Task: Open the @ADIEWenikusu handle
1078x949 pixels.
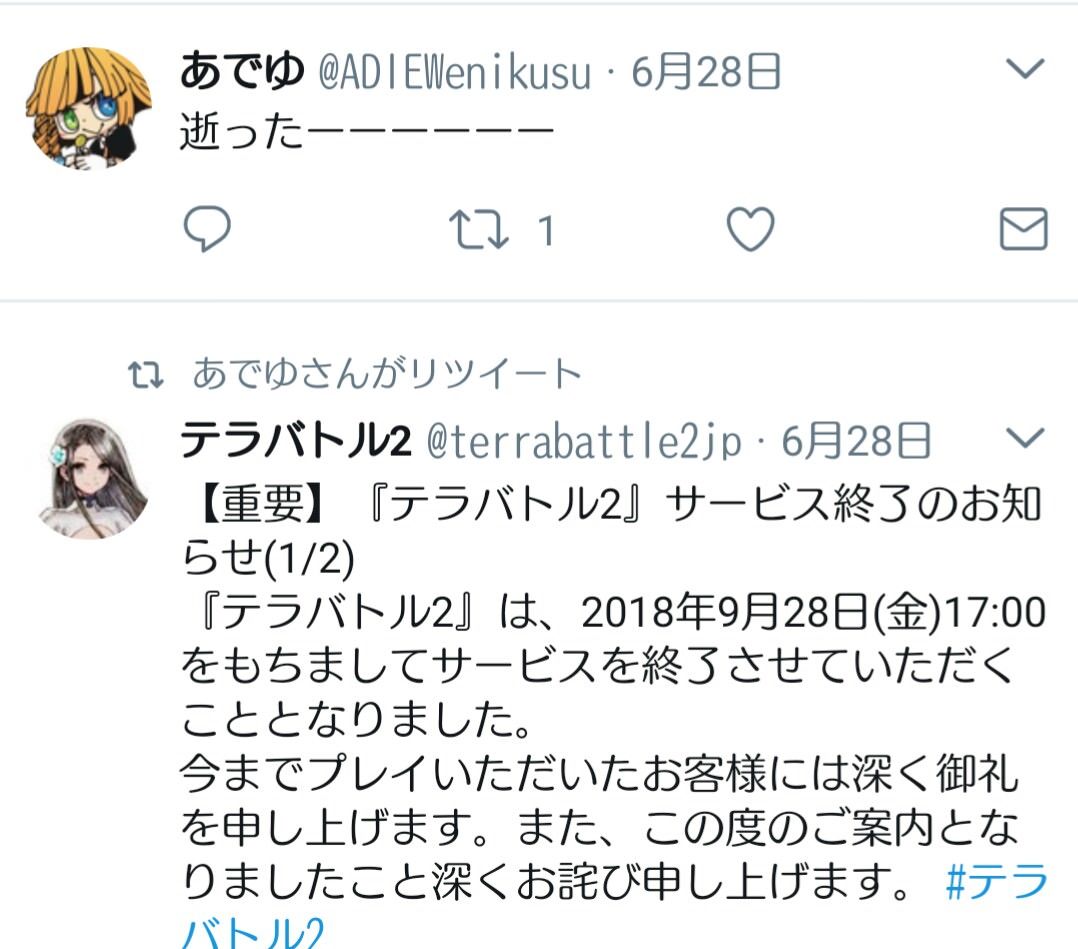Action: coord(454,72)
